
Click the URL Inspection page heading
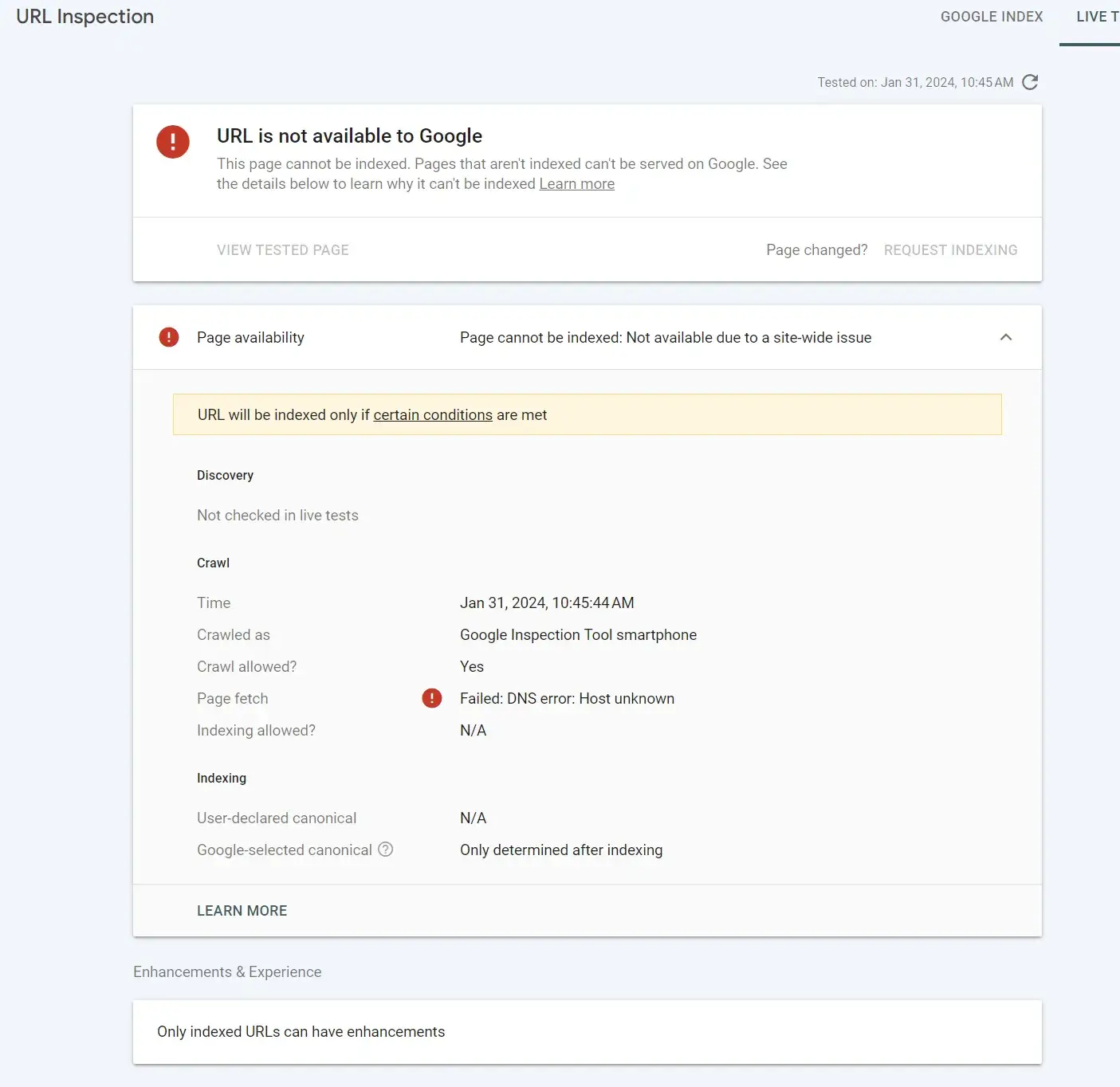[85, 17]
